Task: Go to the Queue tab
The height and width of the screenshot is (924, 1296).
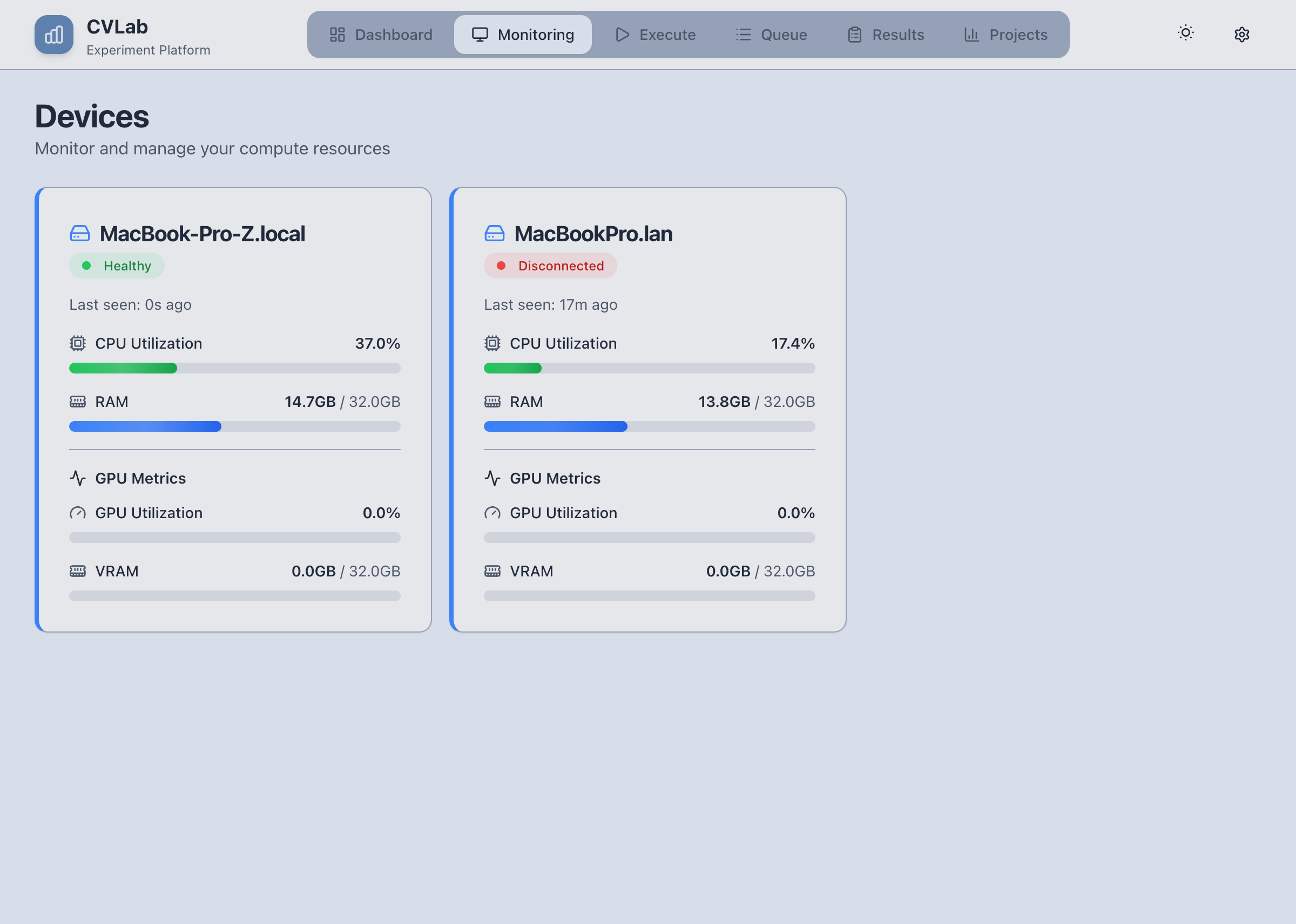Action: click(x=771, y=35)
